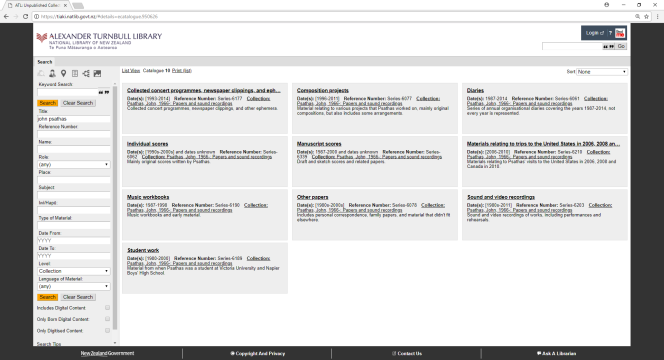Click the greyed first icon in sidebar toolbar
Viewport: 664px width, 360px height.
(41, 73)
